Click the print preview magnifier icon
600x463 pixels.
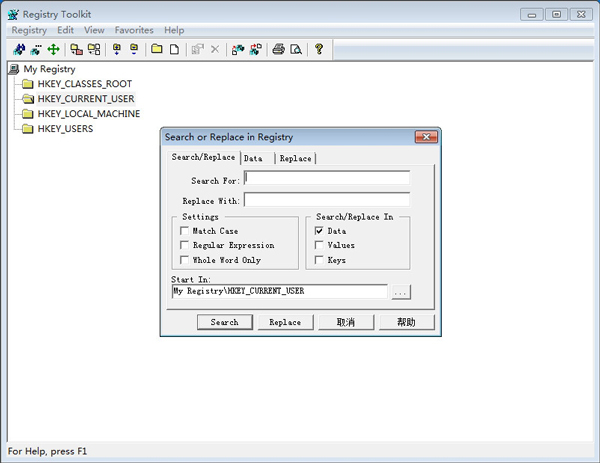(x=296, y=49)
